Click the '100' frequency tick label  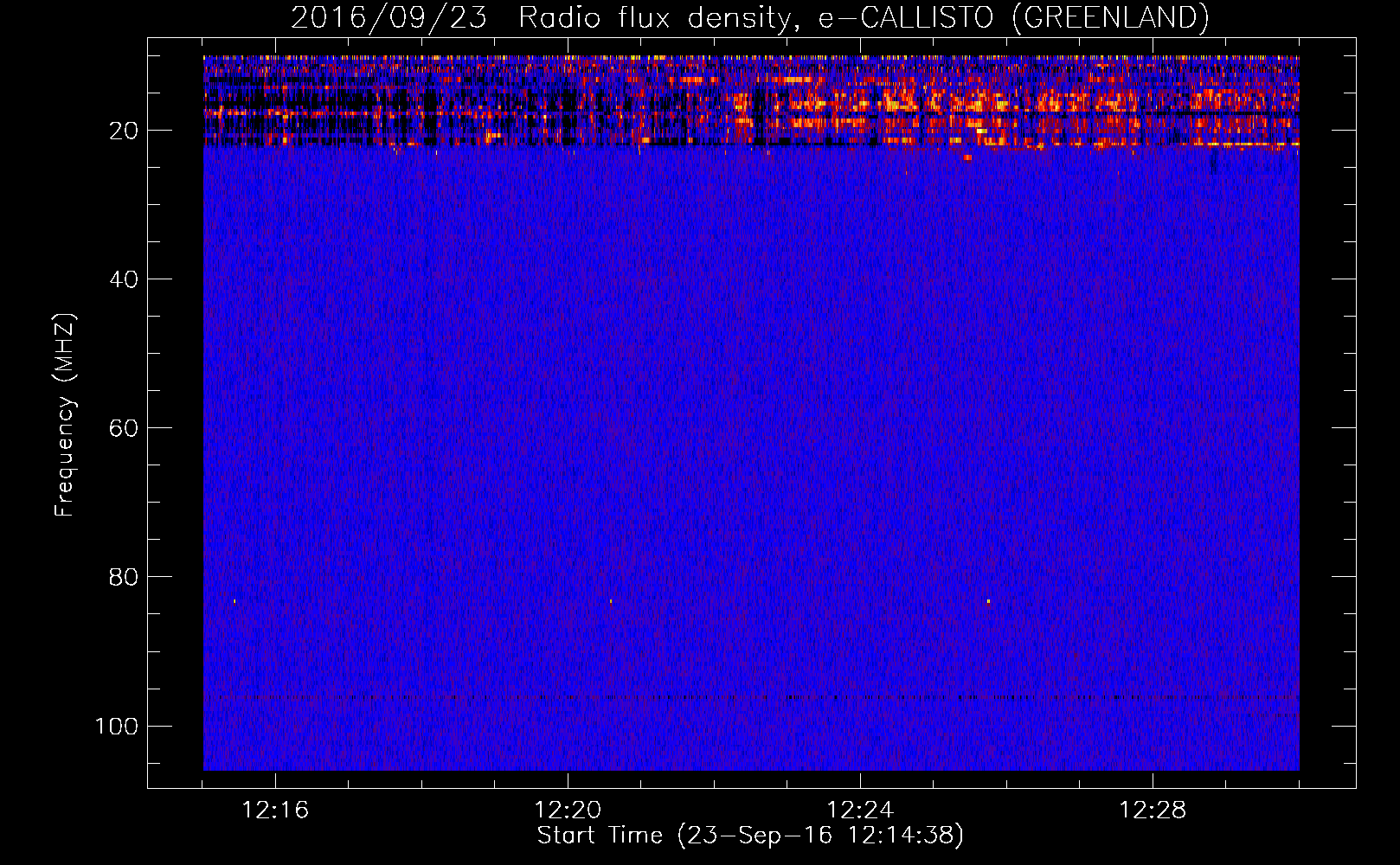pos(117,726)
